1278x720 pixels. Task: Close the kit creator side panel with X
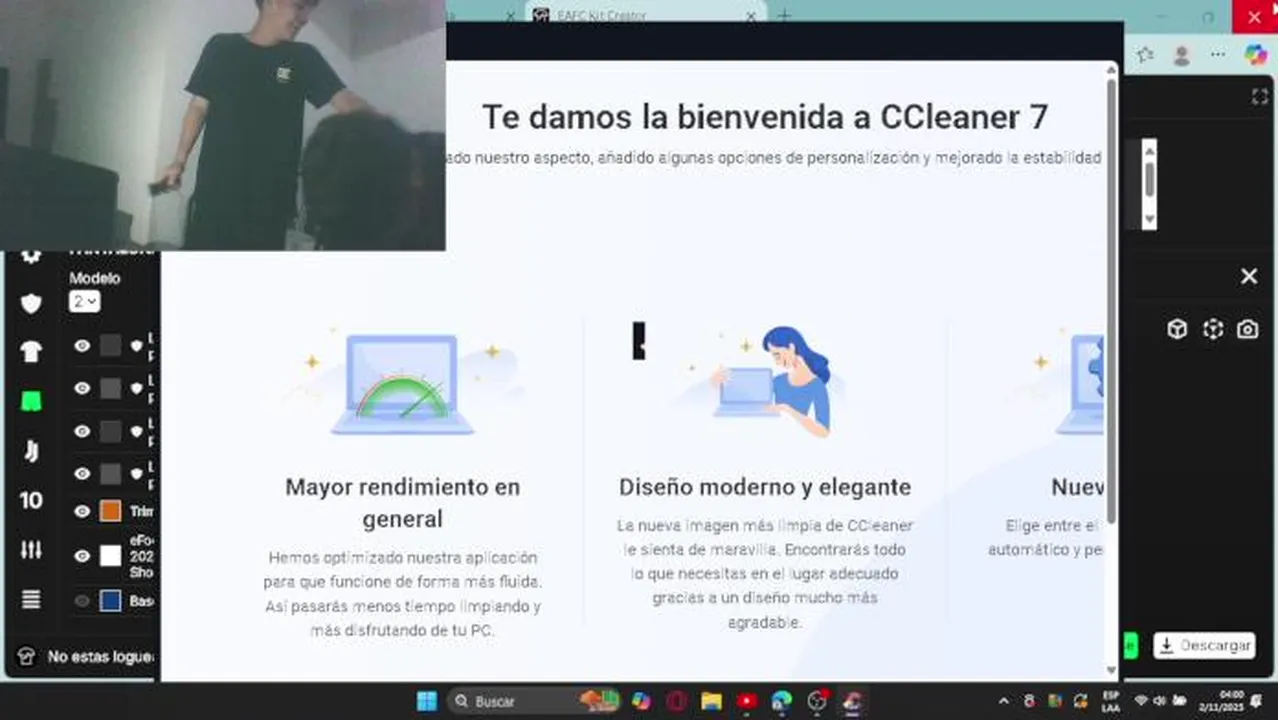pos(1249,276)
